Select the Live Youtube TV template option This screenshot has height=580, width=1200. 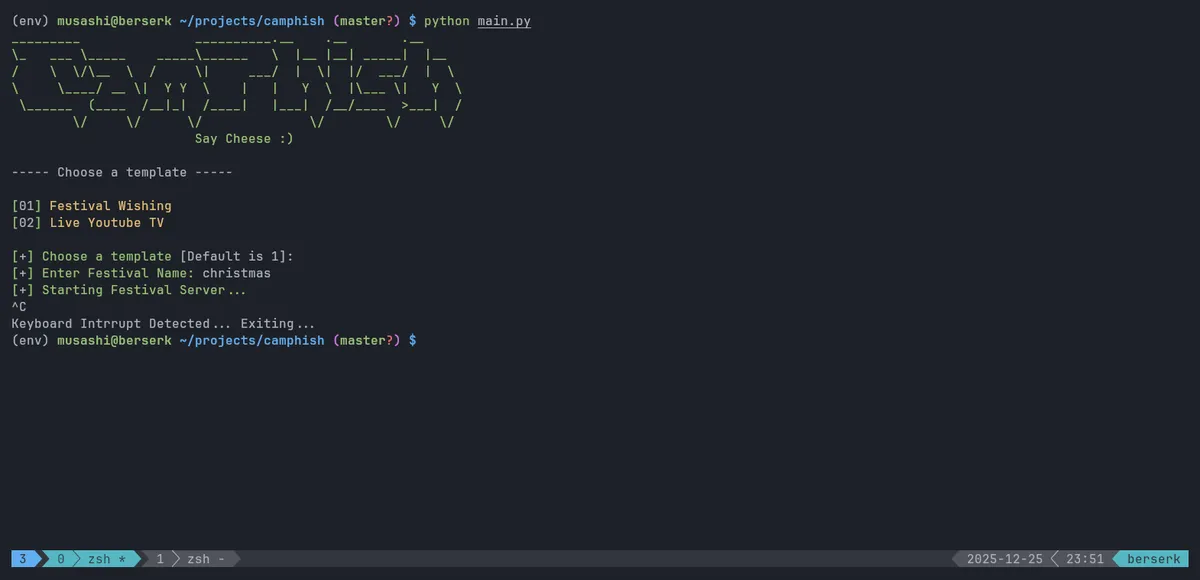(x=107, y=223)
